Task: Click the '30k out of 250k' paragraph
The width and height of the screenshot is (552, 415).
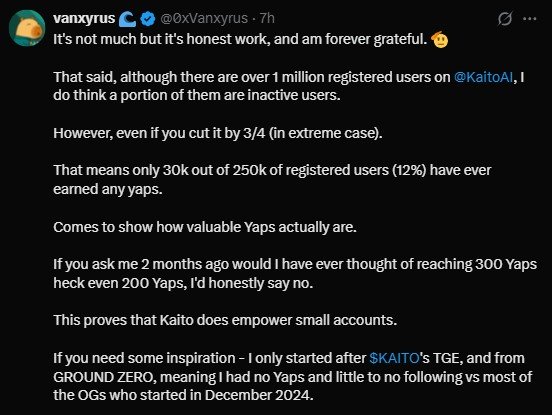Action: point(272,180)
